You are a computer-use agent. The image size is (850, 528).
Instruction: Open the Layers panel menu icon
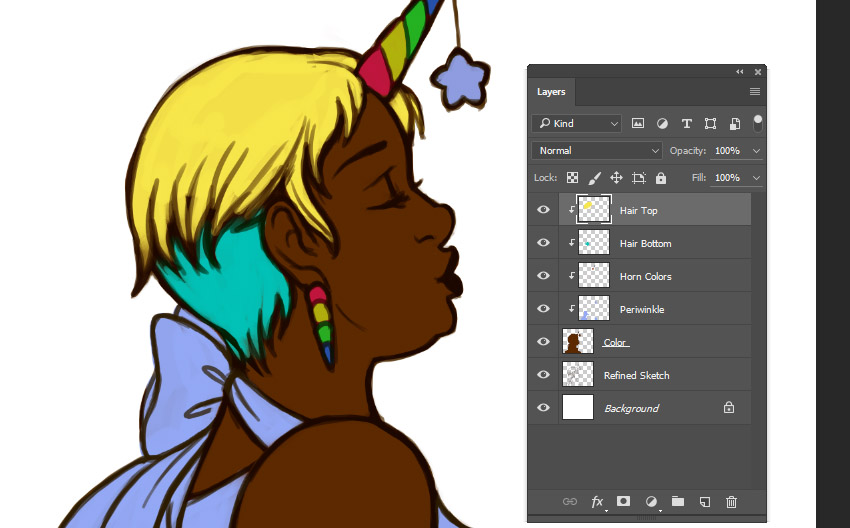pos(755,92)
